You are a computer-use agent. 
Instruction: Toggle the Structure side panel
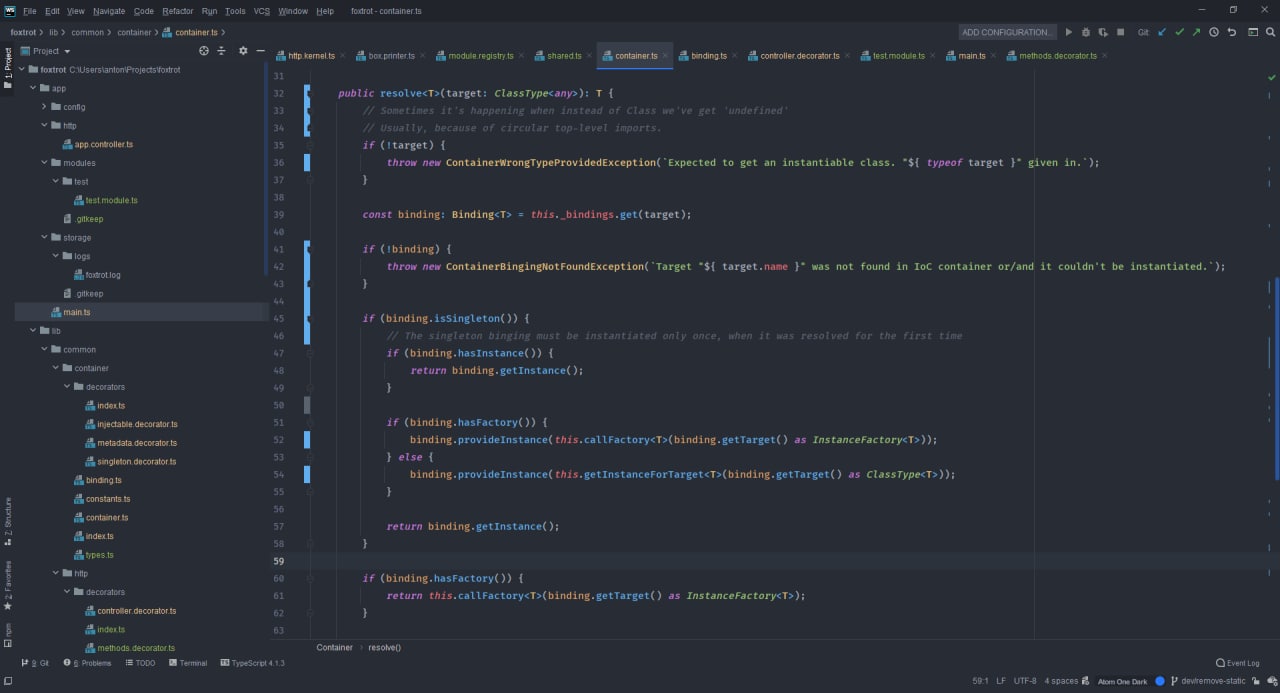click(8, 517)
